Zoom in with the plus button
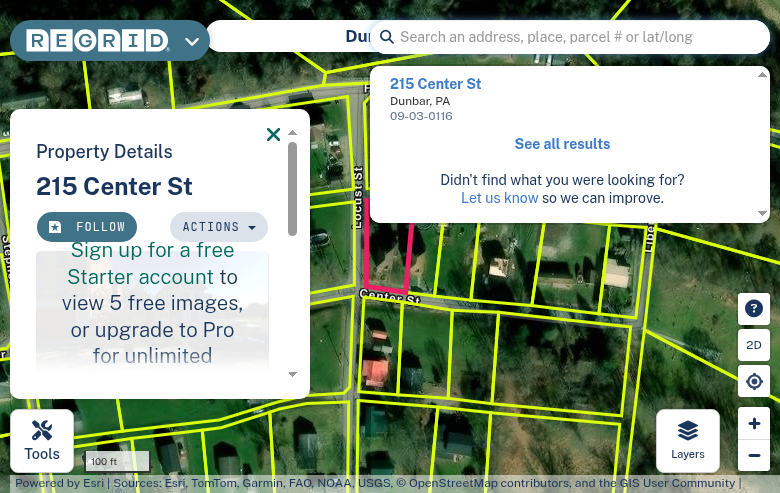780x493 pixels. tap(754, 423)
